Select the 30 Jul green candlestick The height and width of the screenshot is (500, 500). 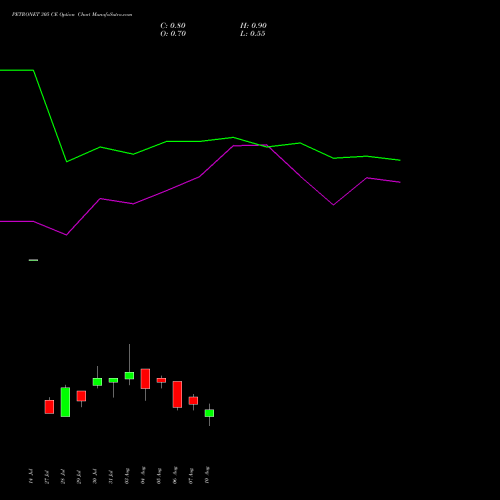[97, 382]
